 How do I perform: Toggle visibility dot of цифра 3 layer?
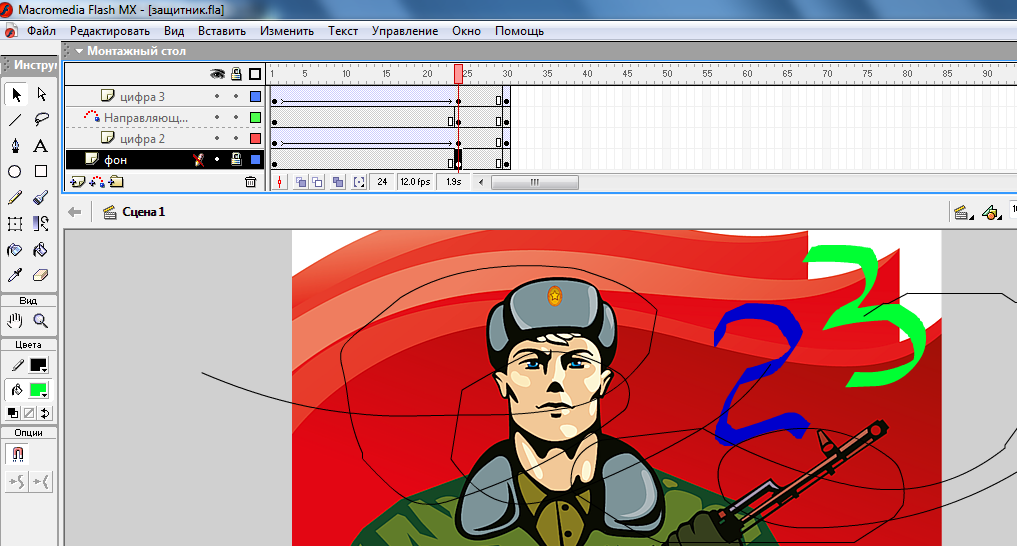point(217,97)
